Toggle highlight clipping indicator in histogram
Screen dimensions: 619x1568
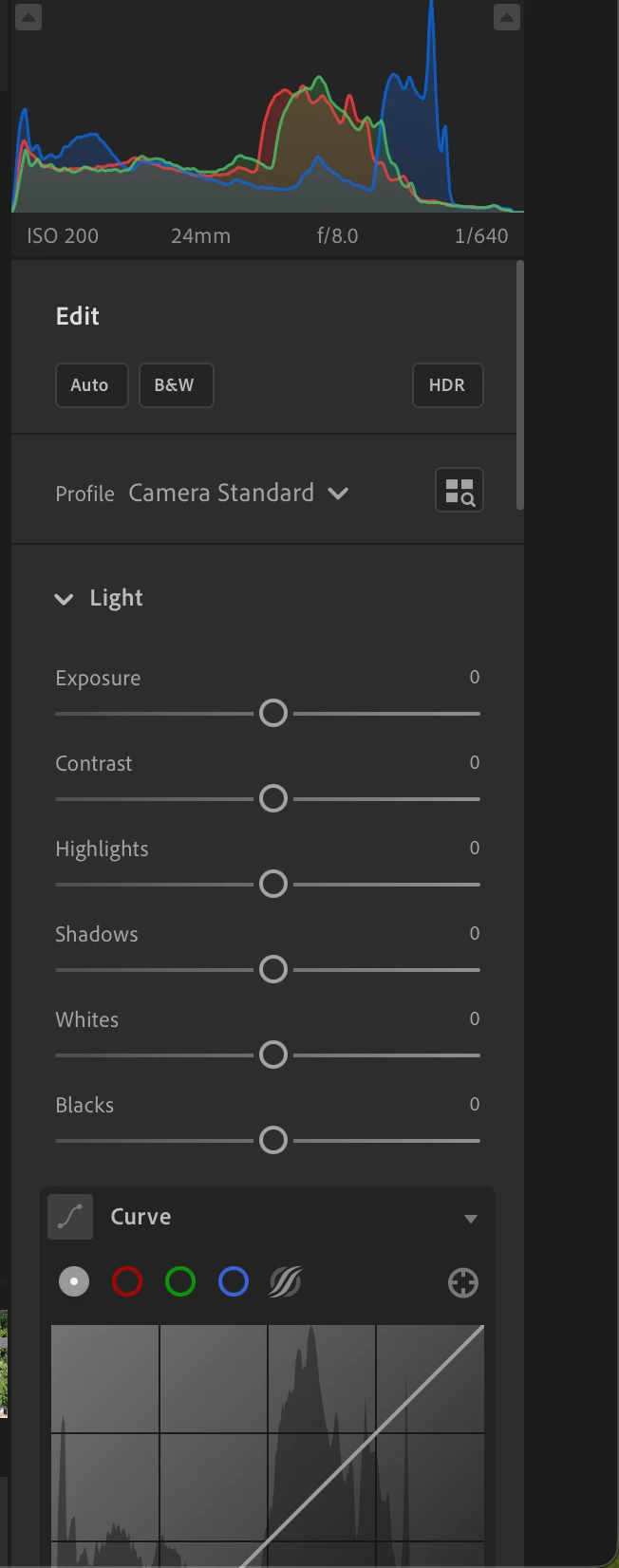click(507, 17)
